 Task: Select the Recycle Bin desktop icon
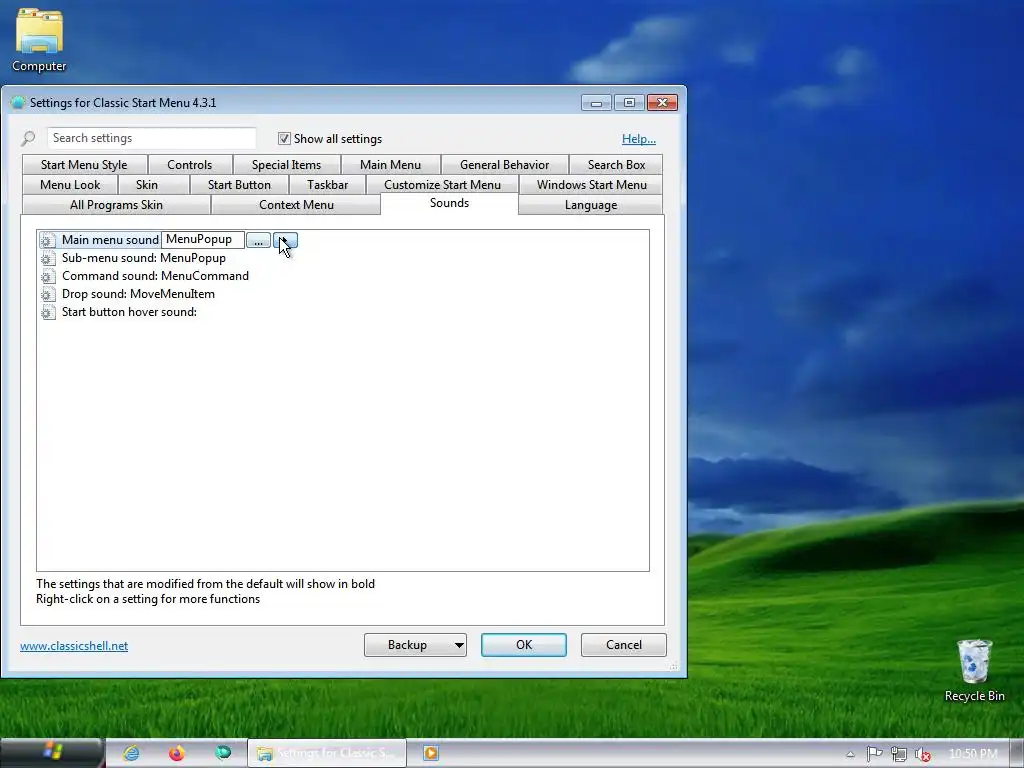974,671
